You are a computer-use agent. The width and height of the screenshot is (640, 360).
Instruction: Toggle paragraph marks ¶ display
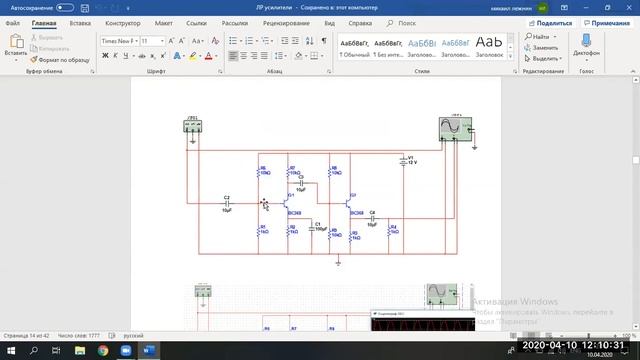coord(324,41)
